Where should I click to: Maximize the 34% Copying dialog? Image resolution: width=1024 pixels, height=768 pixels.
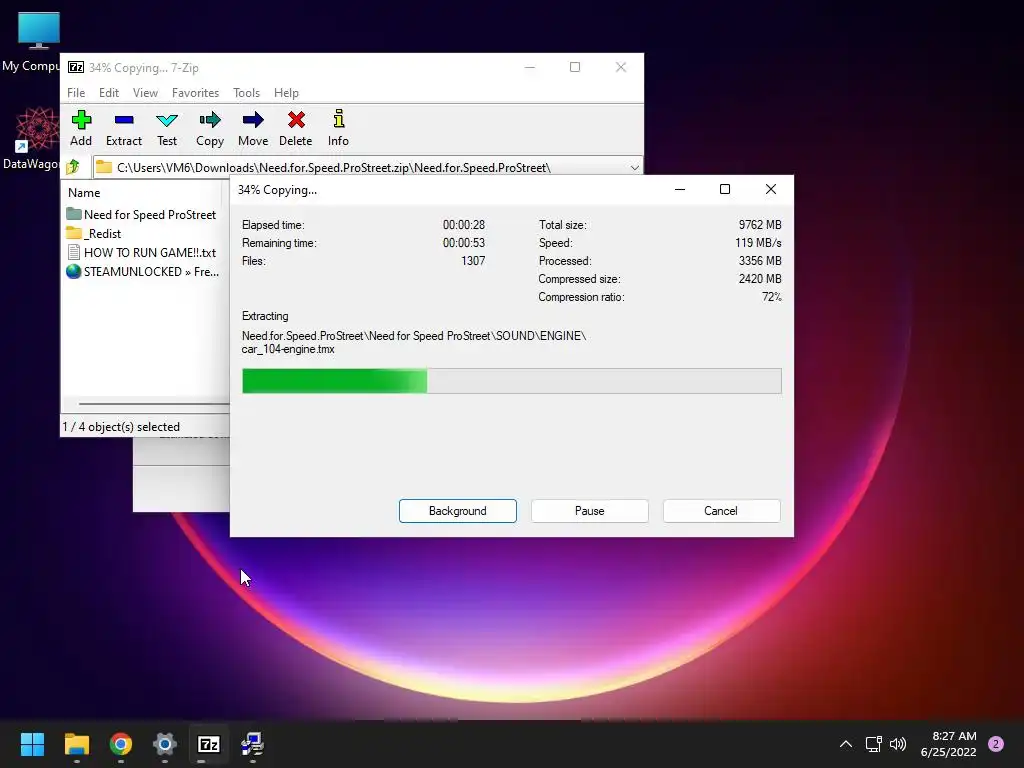coord(725,189)
